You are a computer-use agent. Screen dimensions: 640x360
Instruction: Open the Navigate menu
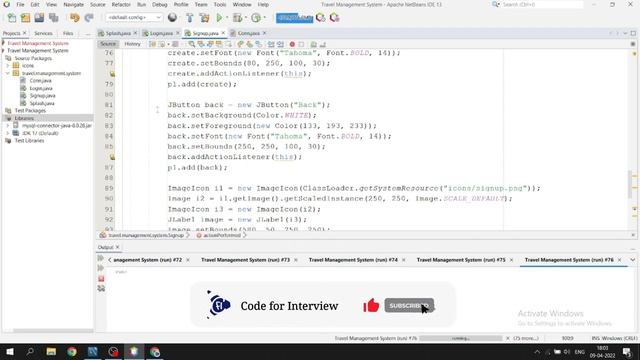pos(73,4)
